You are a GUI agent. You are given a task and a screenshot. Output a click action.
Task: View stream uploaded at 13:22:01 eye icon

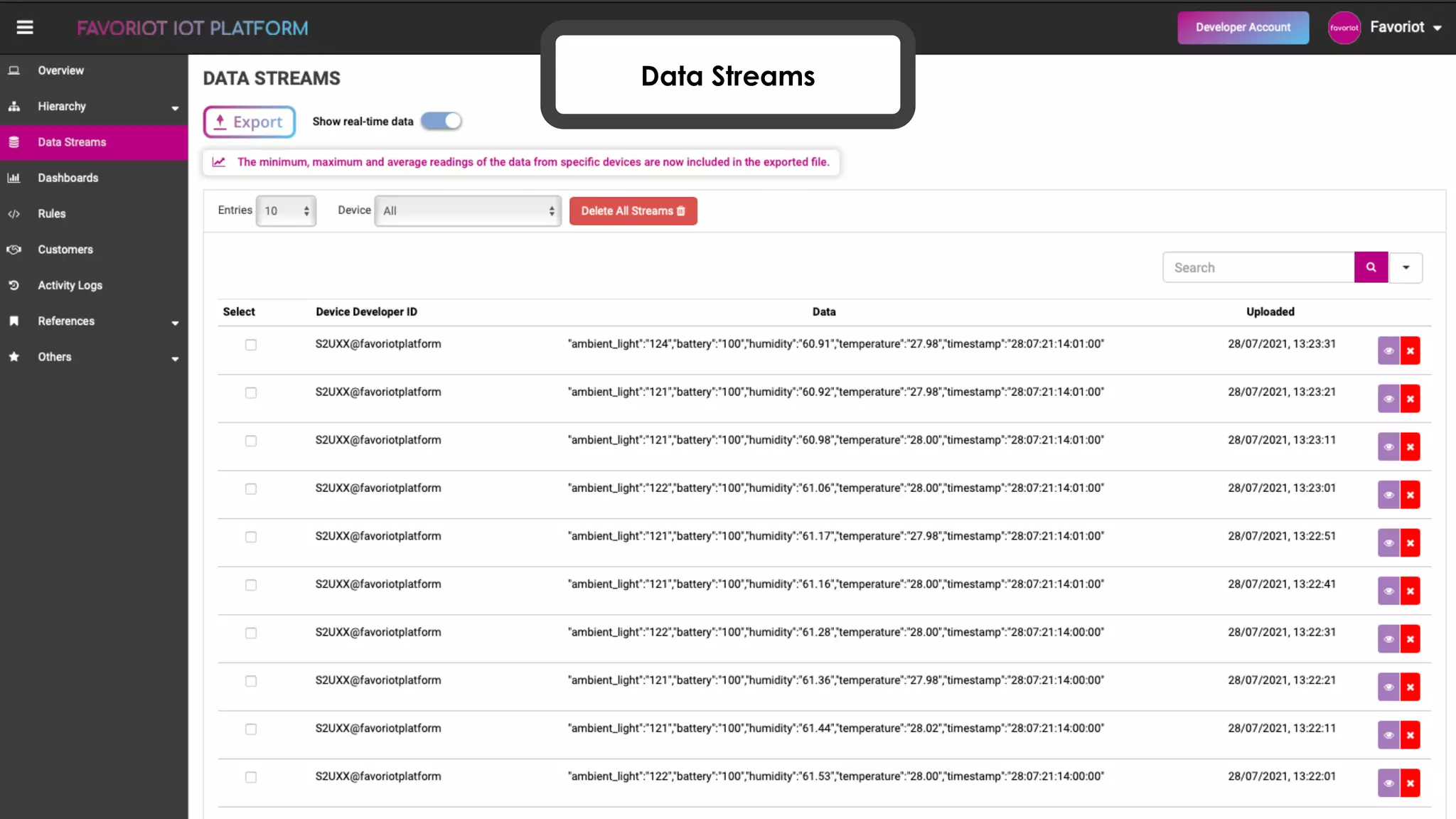(x=1388, y=783)
